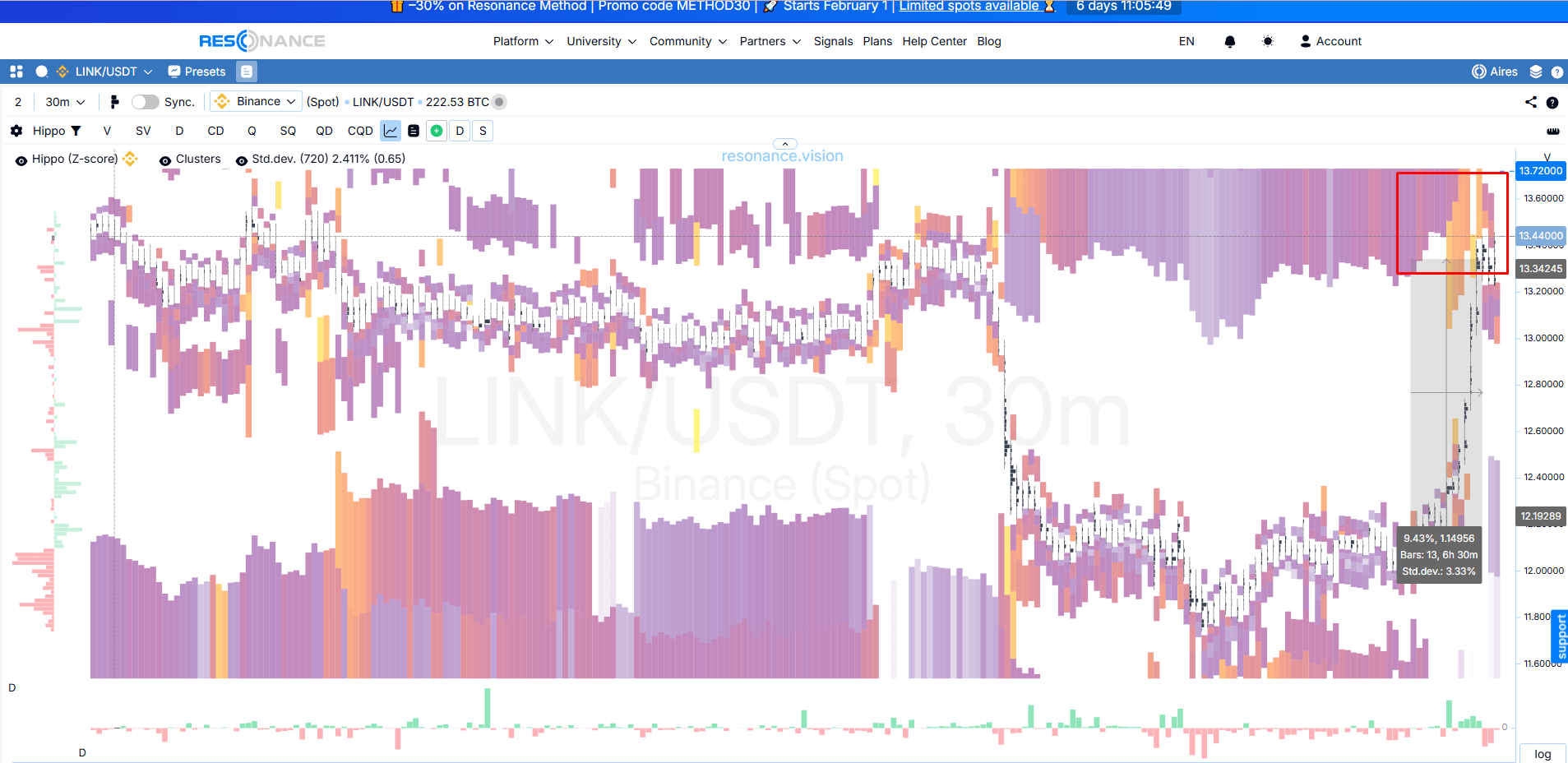Open the notifications bell

point(1229,41)
